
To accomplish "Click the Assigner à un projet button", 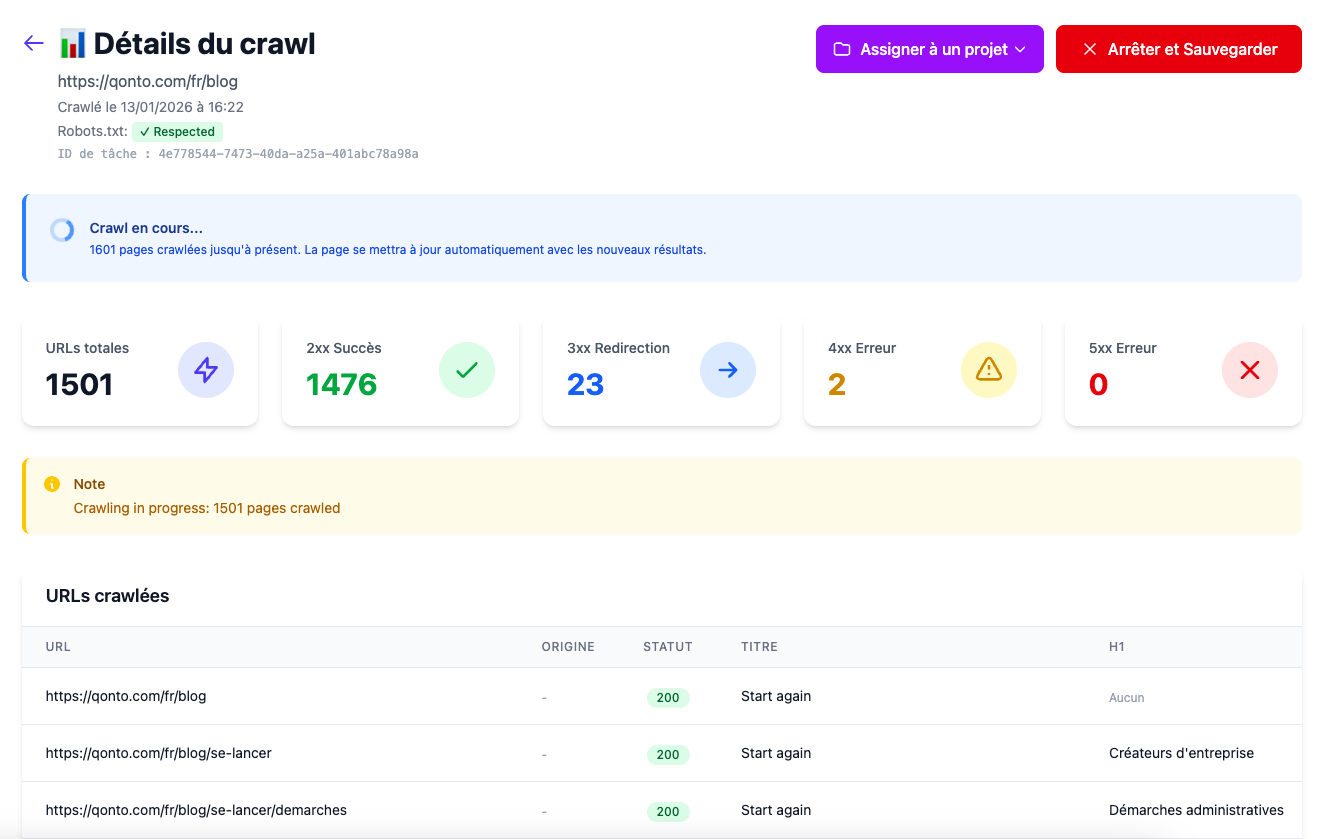I will pos(929,48).
